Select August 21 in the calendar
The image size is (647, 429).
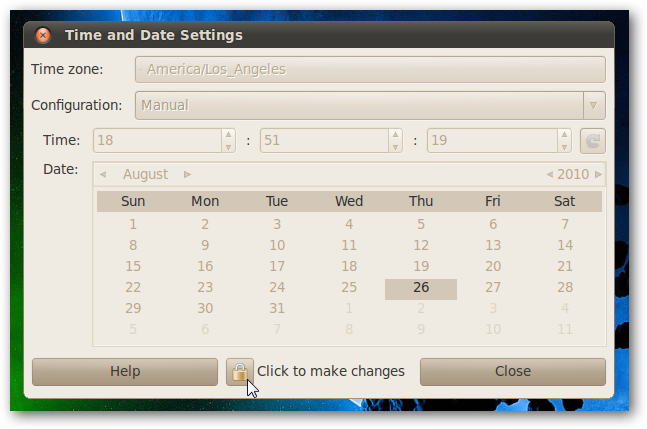click(565, 266)
